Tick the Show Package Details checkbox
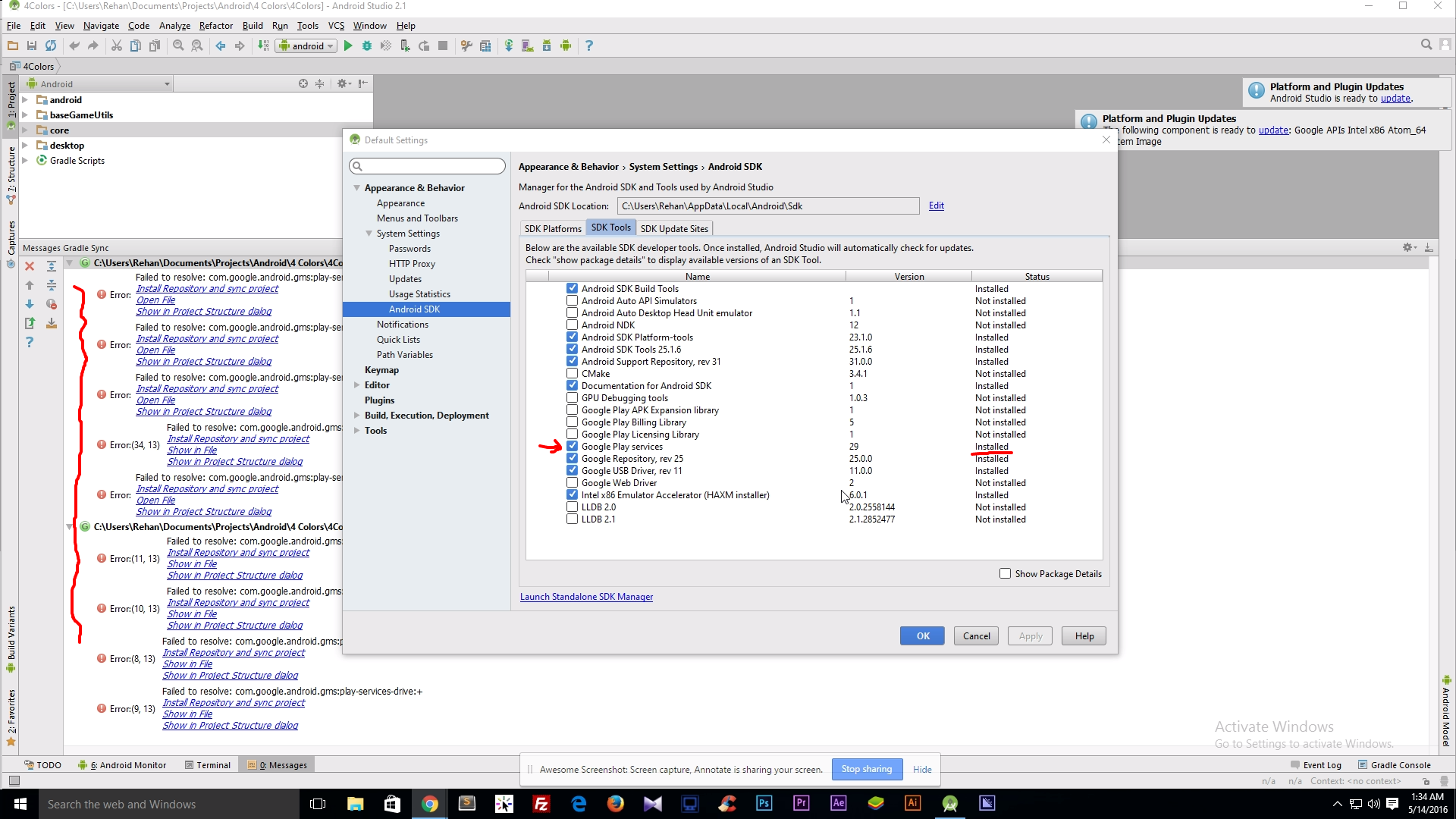This screenshot has width=1456, height=819. tap(1005, 573)
